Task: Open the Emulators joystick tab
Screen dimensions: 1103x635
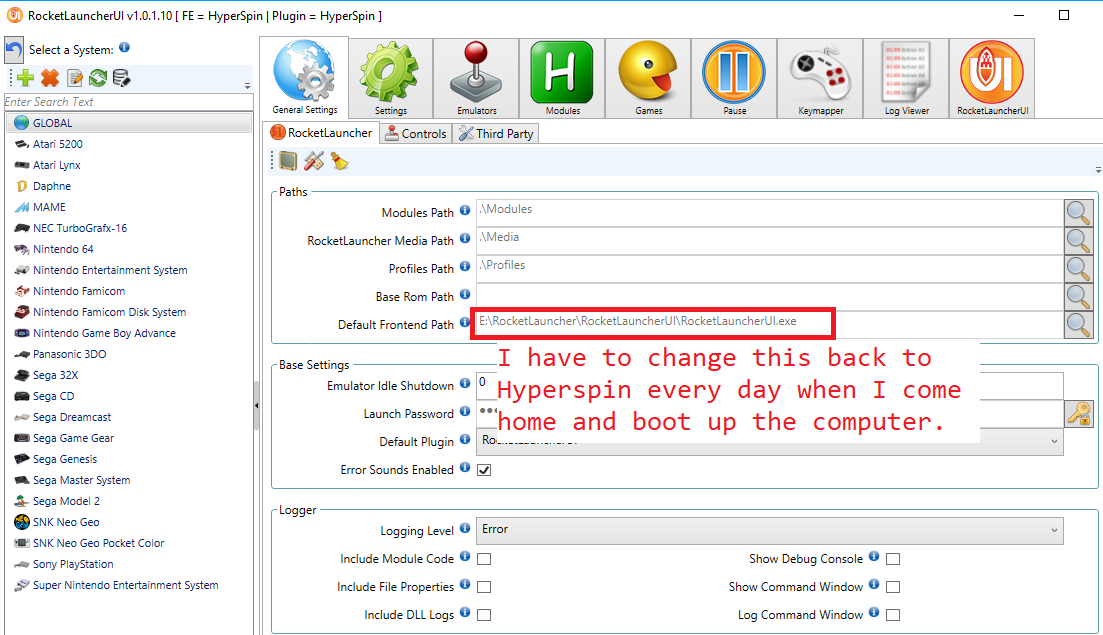Action: click(476, 80)
